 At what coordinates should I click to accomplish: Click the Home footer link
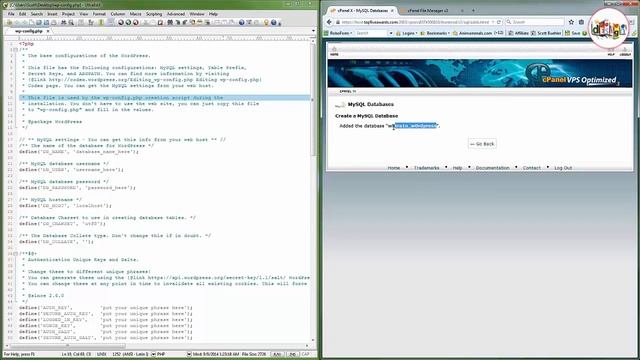point(393,168)
